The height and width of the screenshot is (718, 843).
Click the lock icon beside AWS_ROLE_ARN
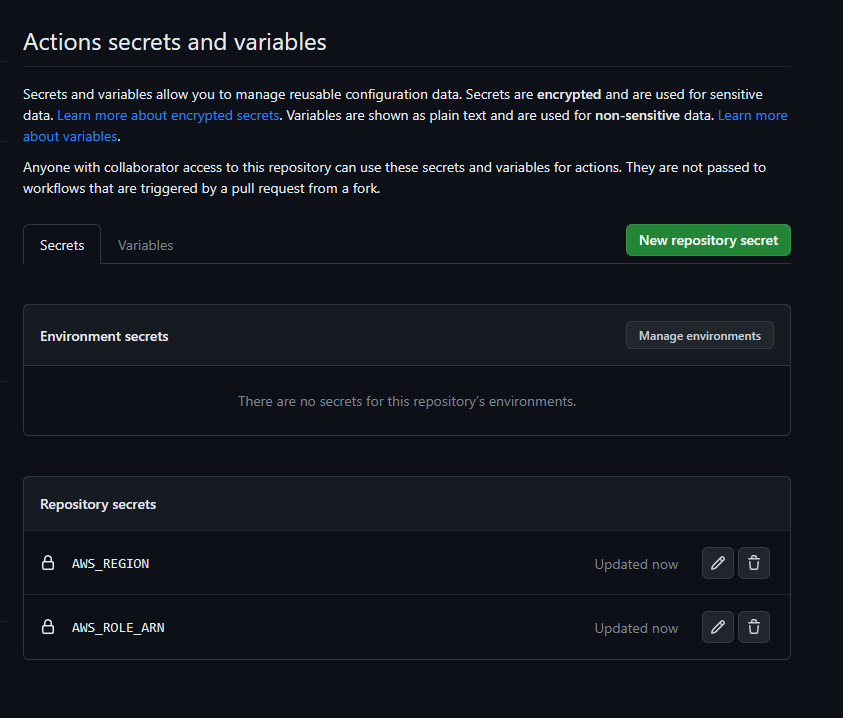pos(47,627)
